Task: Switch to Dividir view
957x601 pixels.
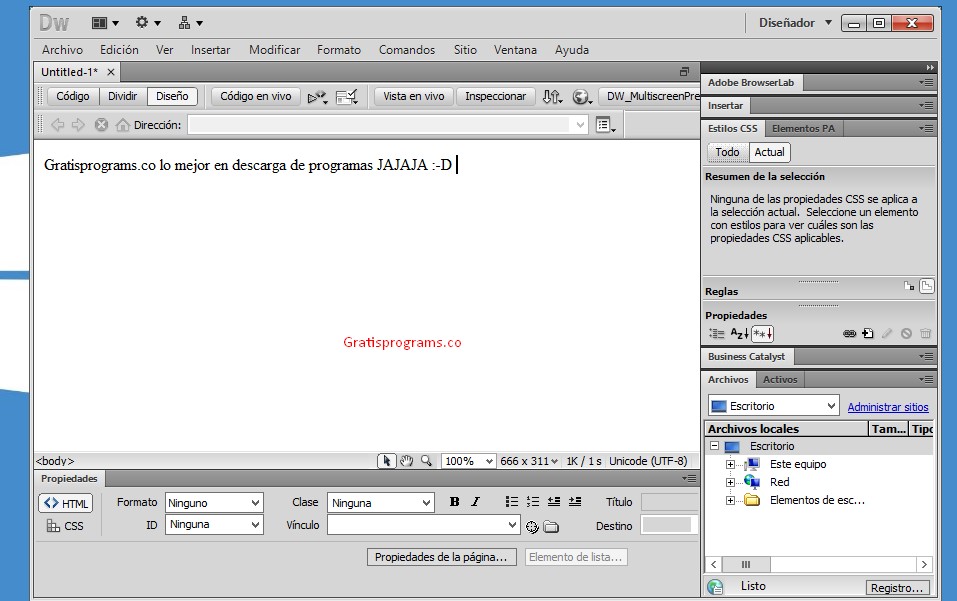Action: [x=123, y=96]
